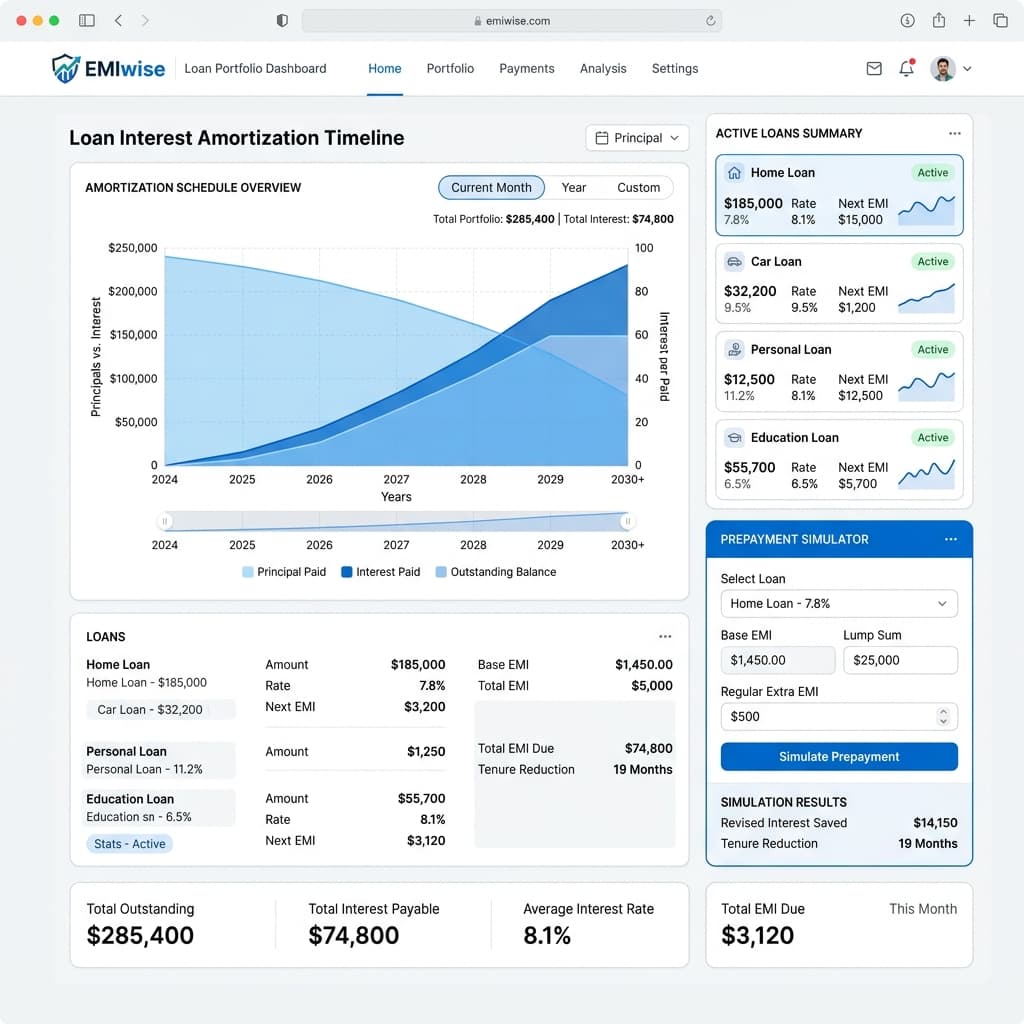Click the Car Loan car icon

click(x=734, y=261)
